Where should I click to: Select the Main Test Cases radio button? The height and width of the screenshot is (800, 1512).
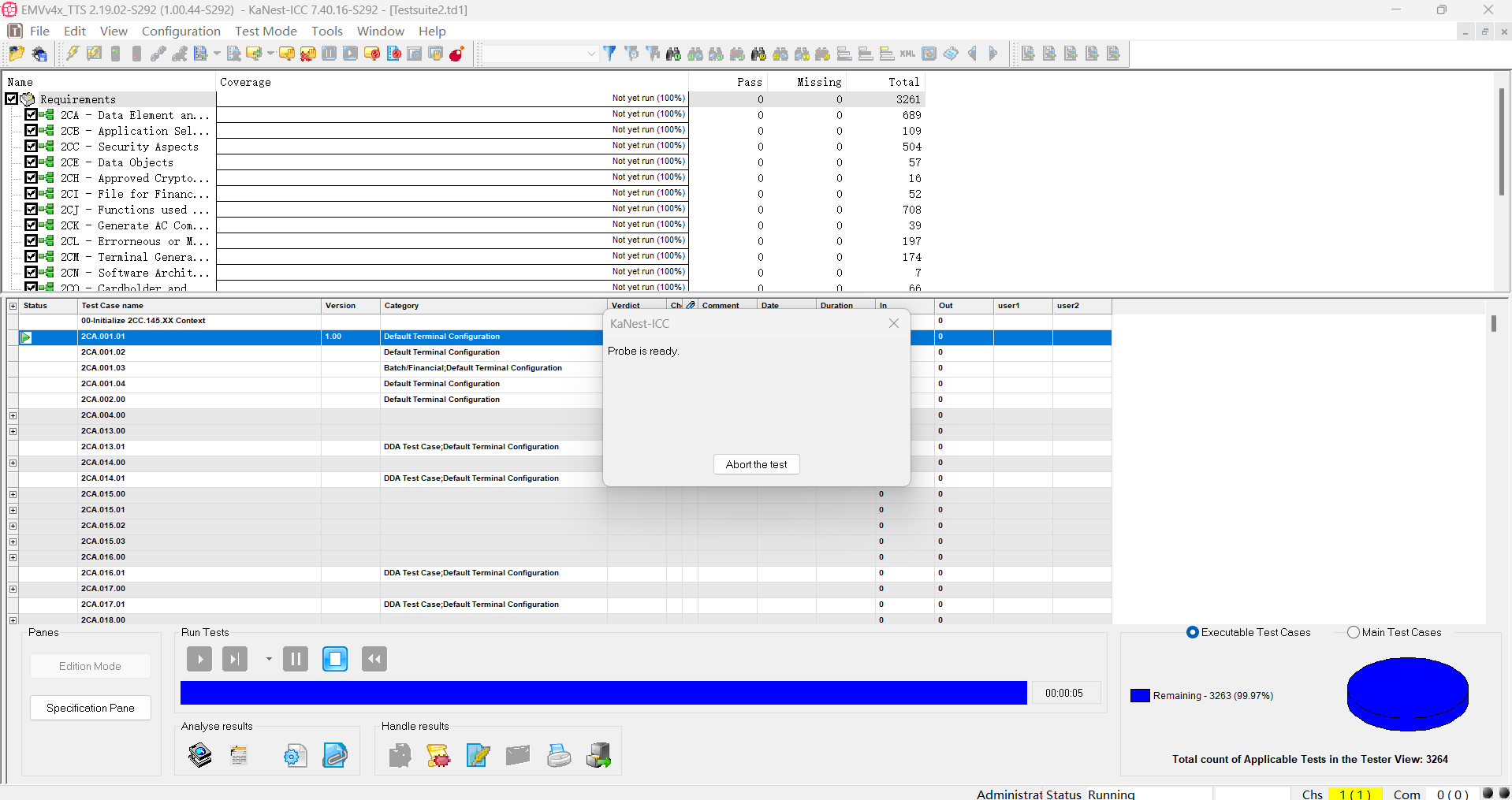click(x=1354, y=632)
